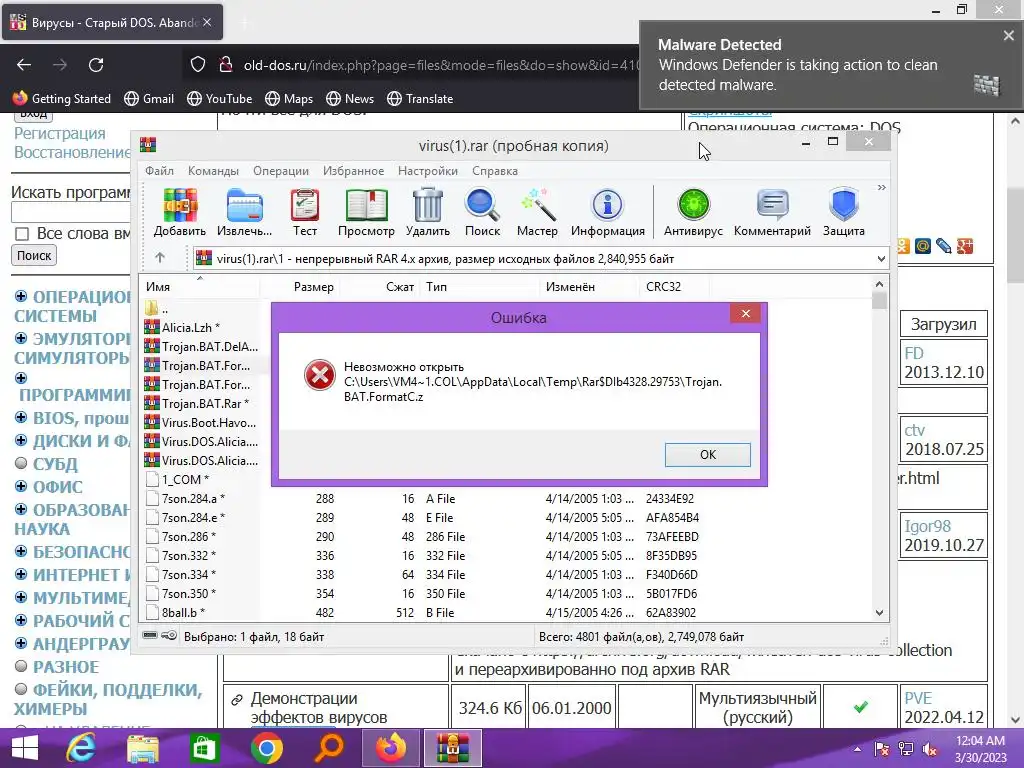Open File Explorer from taskbar

[143, 748]
